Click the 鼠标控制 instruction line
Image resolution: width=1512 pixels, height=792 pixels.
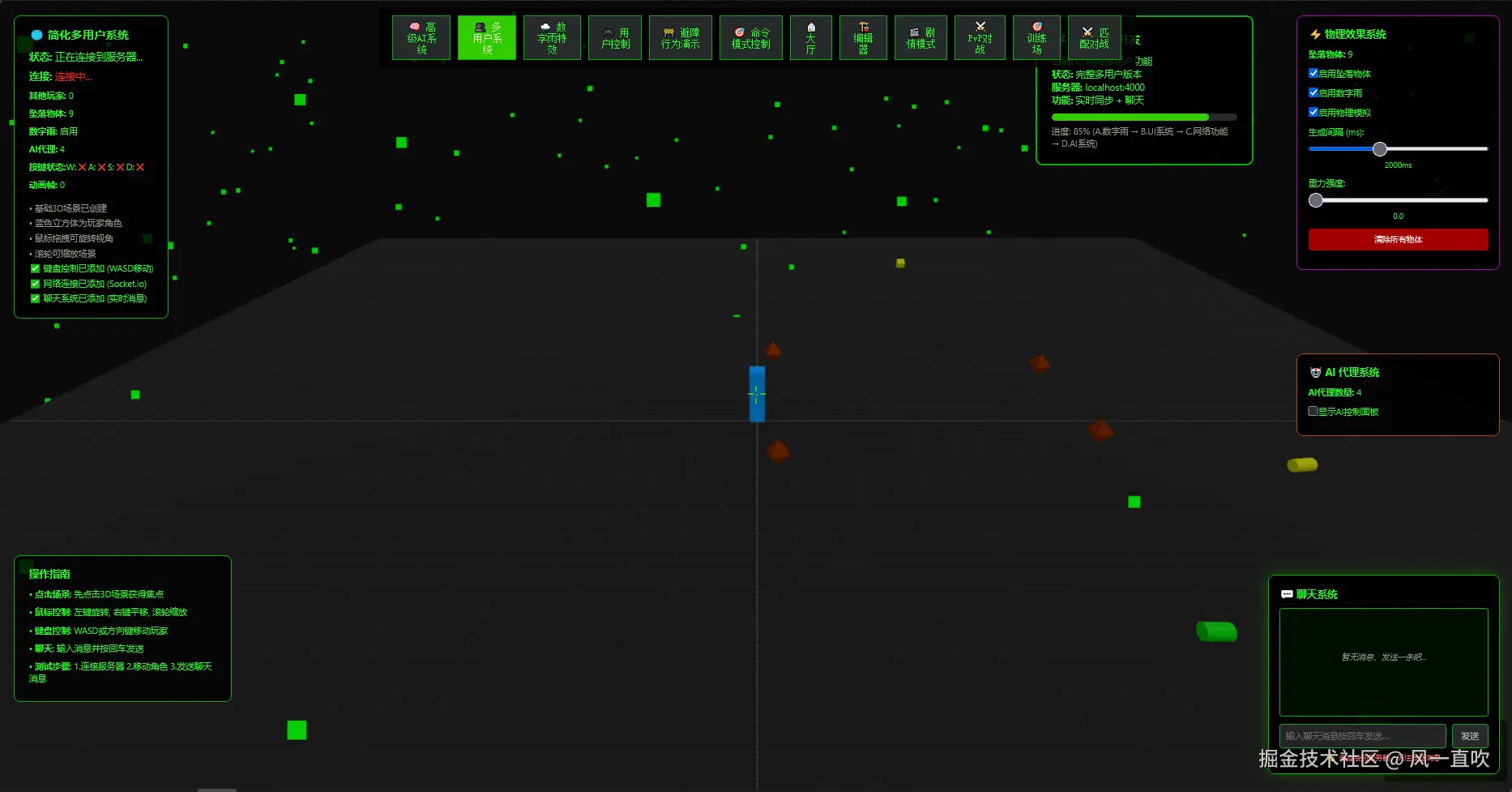coord(108,612)
